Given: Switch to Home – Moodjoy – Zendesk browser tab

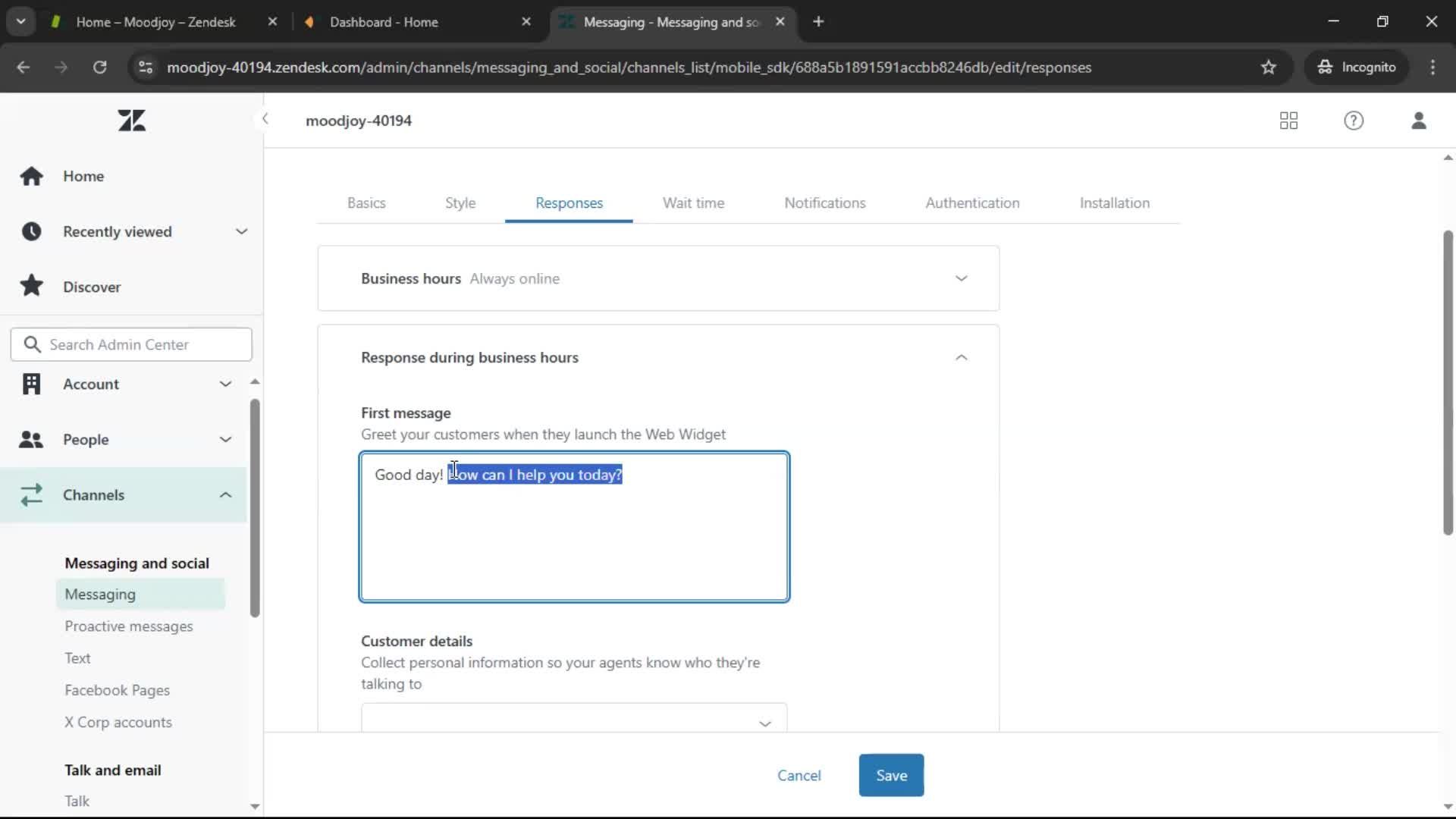Looking at the screenshot, I should point(155,22).
